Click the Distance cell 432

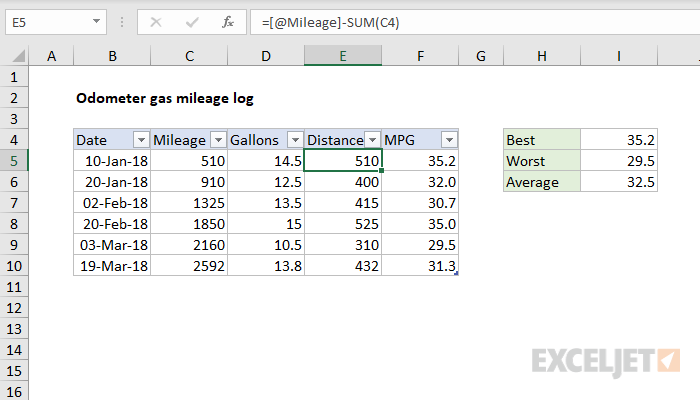[343, 266]
